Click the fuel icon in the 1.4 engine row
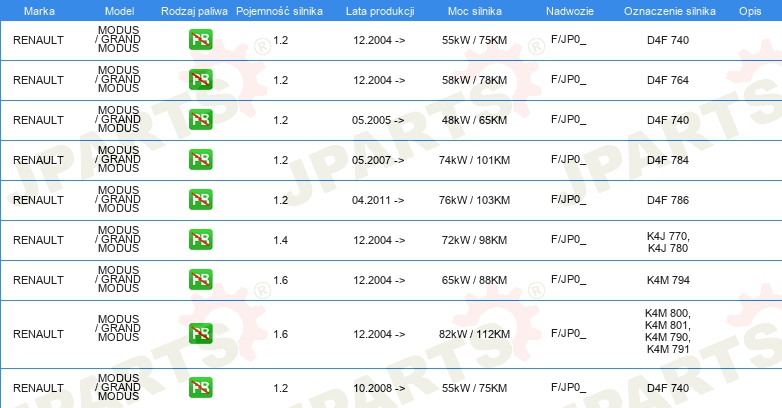This screenshot has height=408, width=782. [200, 239]
